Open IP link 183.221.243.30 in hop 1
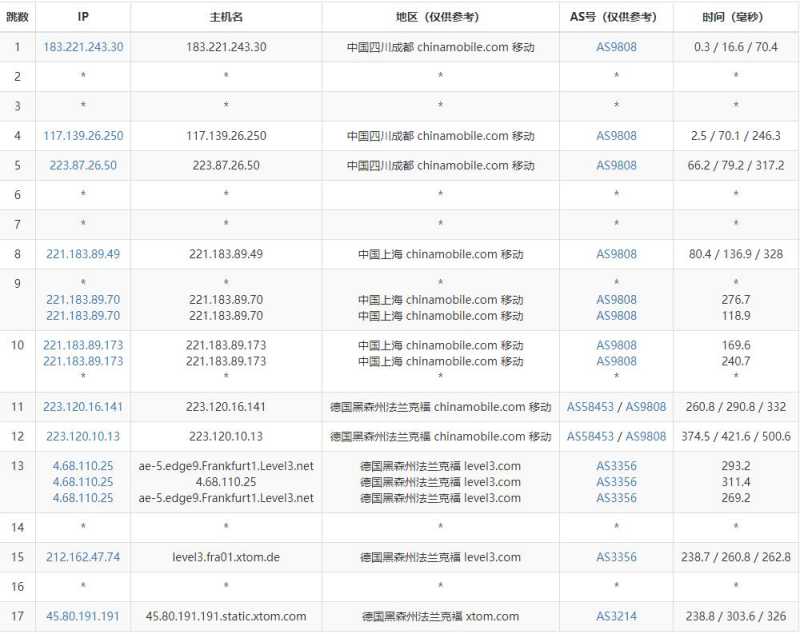Viewport: 800px width, 634px height. tap(83, 46)
